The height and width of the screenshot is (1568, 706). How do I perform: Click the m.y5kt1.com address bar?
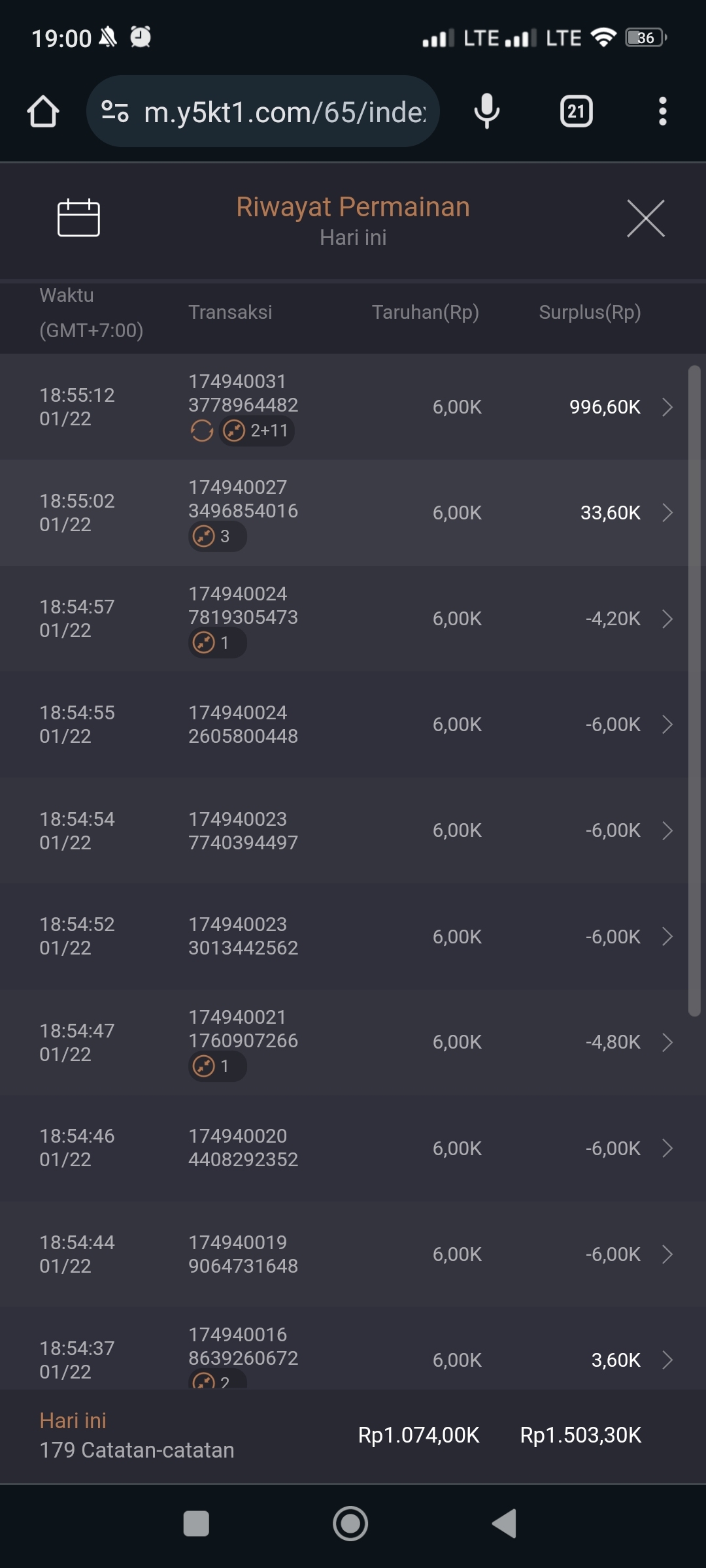pyautogui.click(x=284, y=112)
